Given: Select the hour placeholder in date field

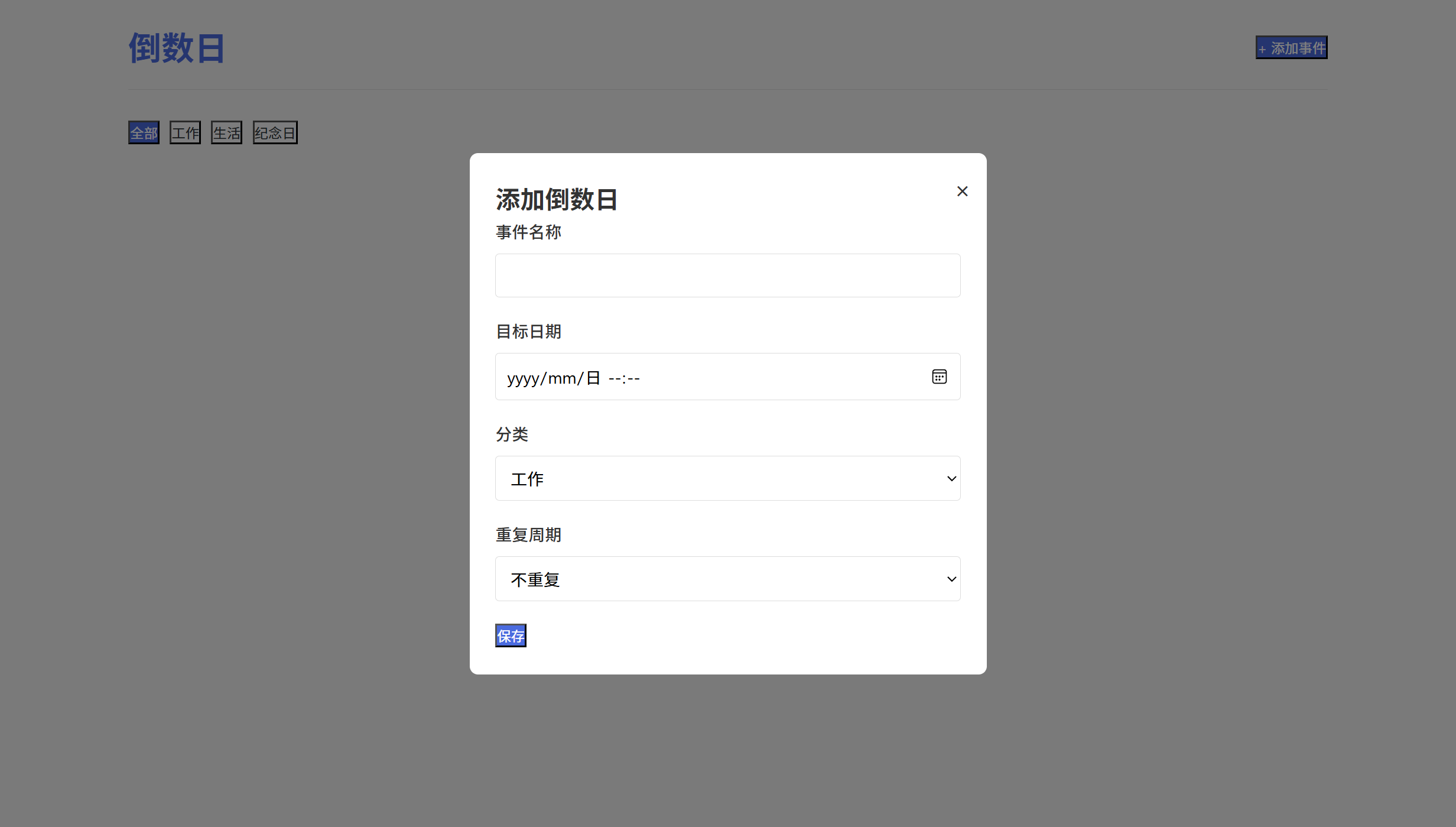Looking at the screenshot, I should 614,378.
